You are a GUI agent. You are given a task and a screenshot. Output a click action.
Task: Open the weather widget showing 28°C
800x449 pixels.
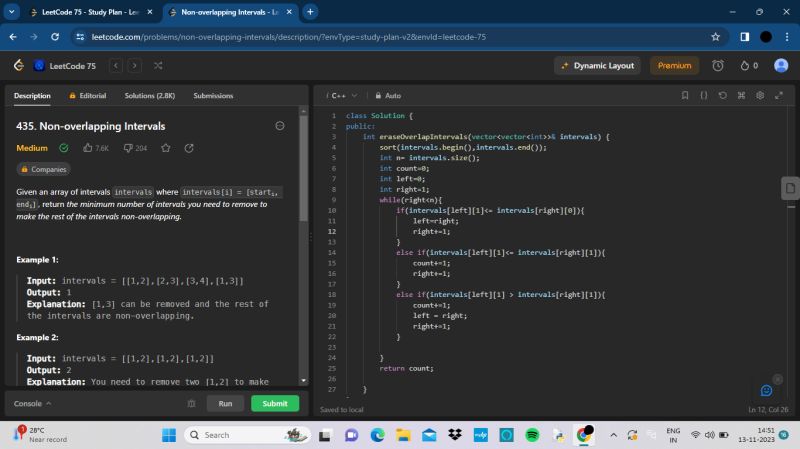[40, 435]
